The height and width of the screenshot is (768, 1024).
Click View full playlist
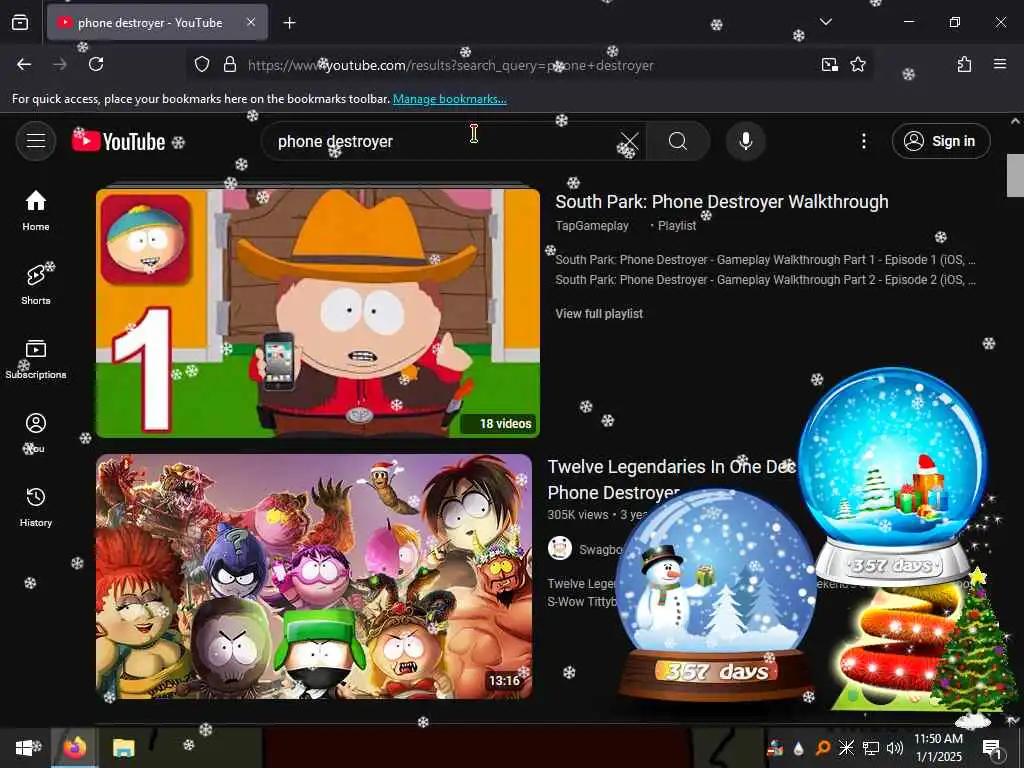[x=599, y=313]
